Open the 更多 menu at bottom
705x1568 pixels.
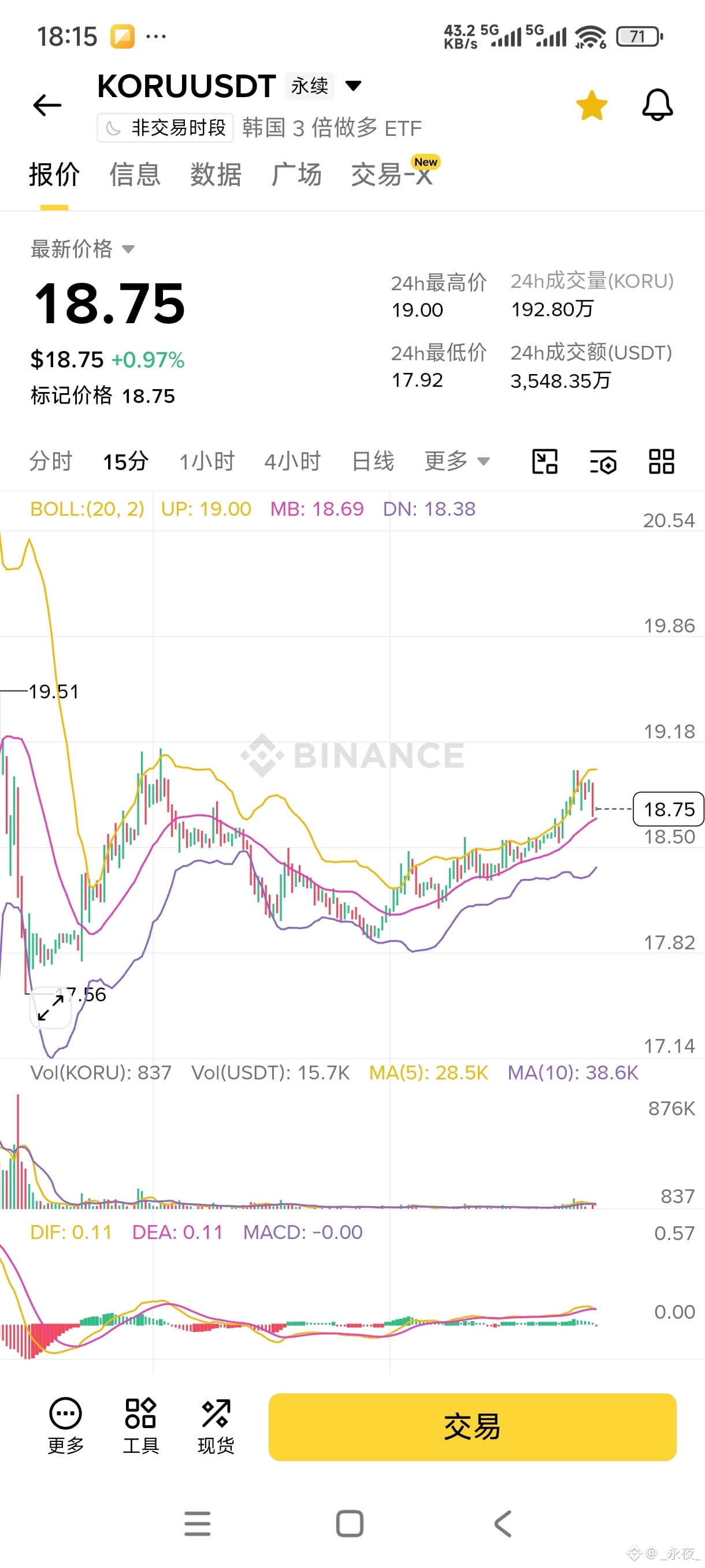[x=66, y=1426]
